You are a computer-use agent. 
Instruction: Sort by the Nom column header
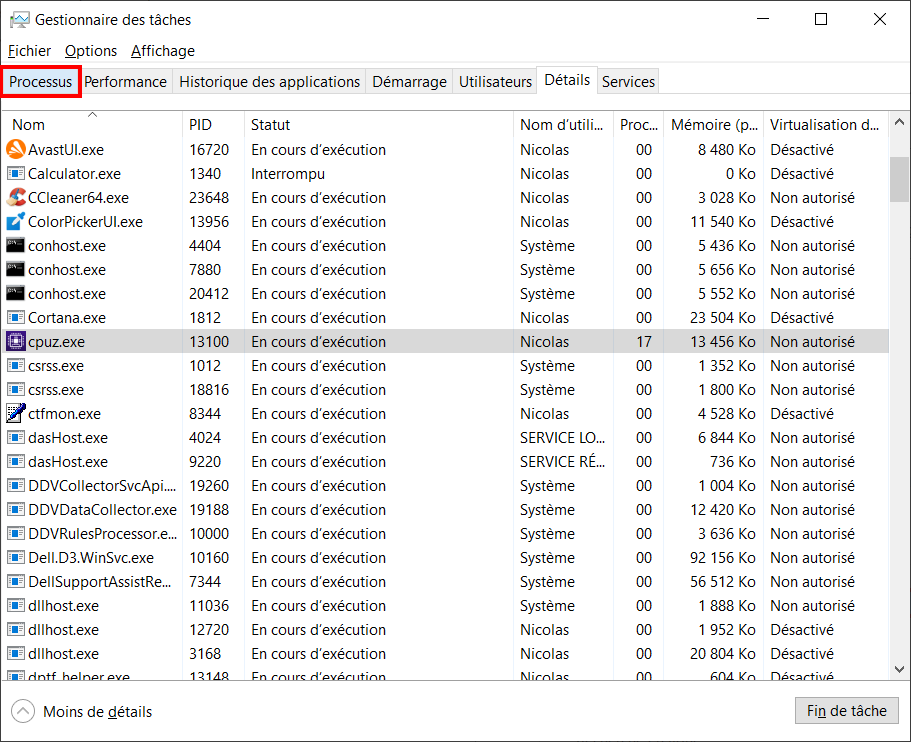[92, 124]
